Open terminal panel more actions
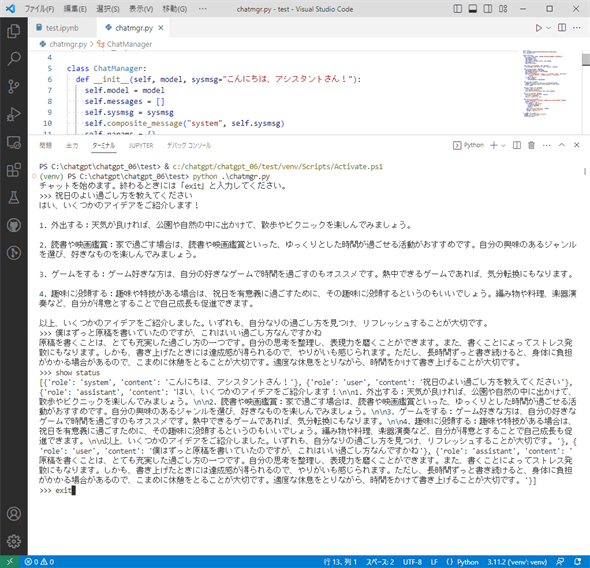 [547, 145]
